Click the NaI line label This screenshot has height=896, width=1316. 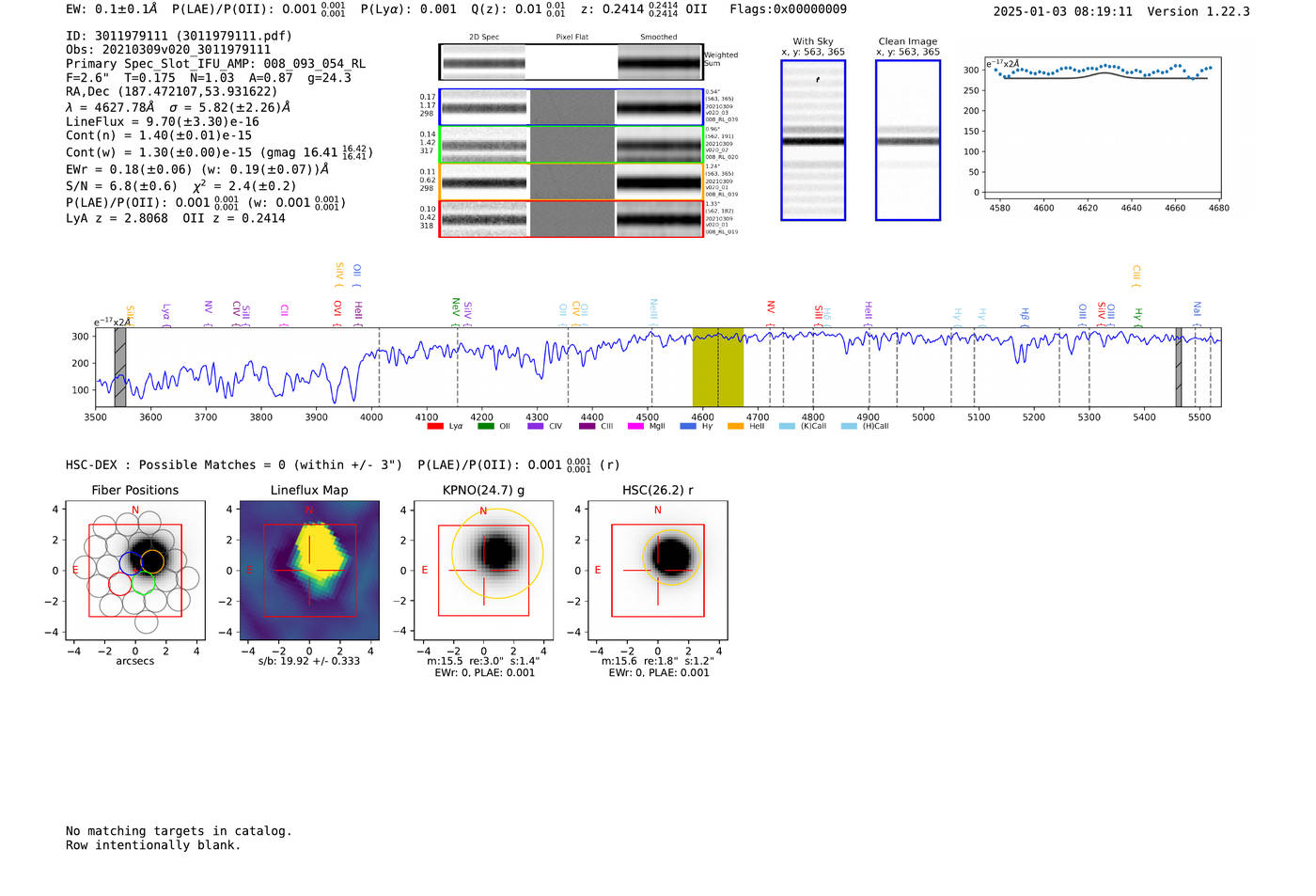[x=1197, y=313]
